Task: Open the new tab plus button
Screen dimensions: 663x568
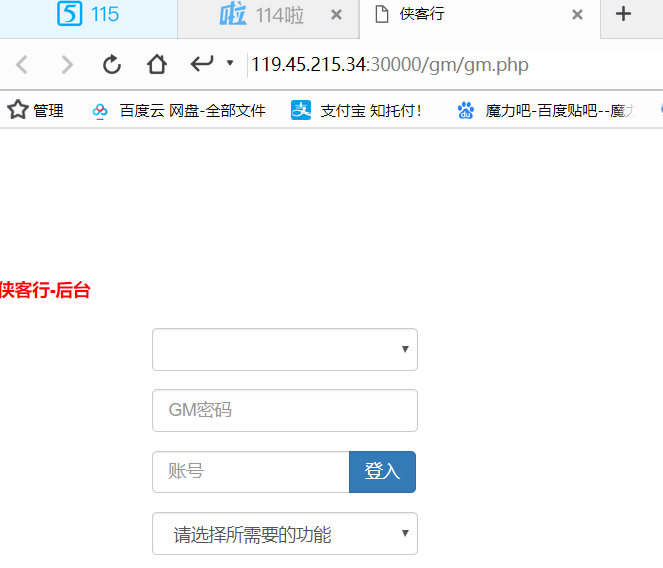Action: pos(623,14)
